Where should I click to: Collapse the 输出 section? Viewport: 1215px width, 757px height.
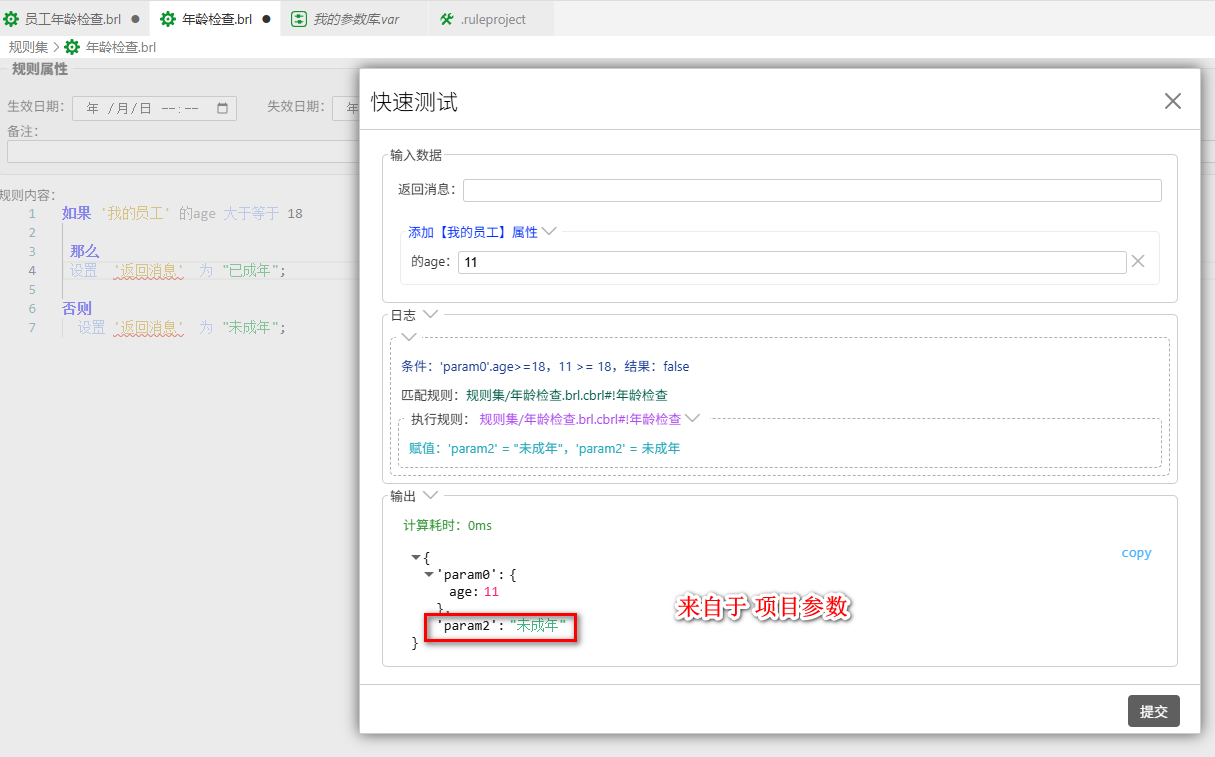(x=431, y=495)
